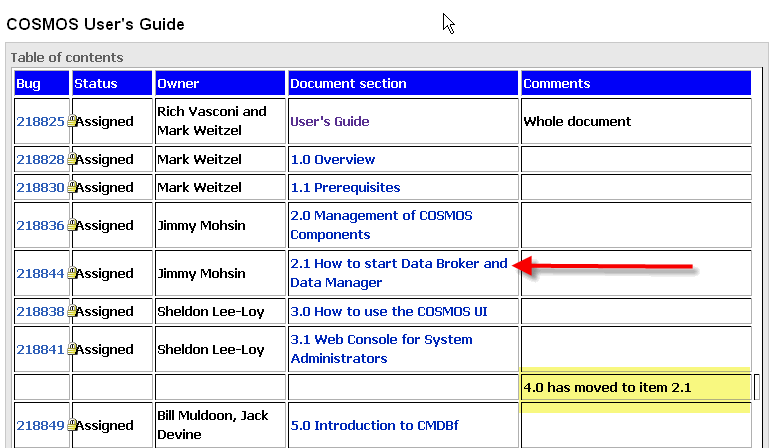Open 2.0 Management of COSMOS Components

point(381,225)
